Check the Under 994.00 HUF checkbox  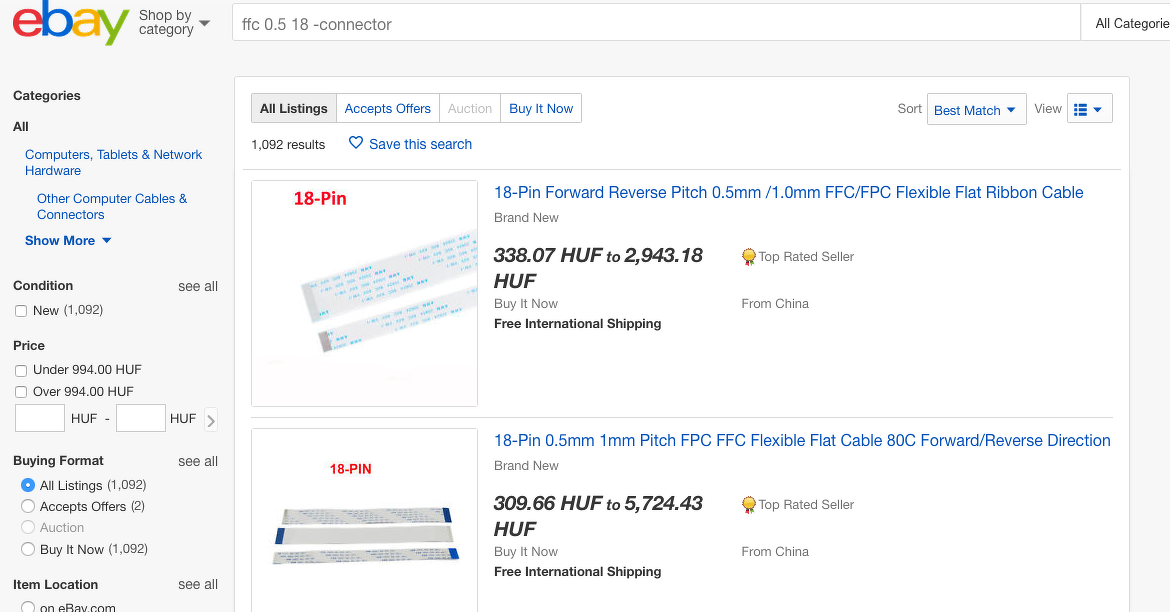coord(21,371)
